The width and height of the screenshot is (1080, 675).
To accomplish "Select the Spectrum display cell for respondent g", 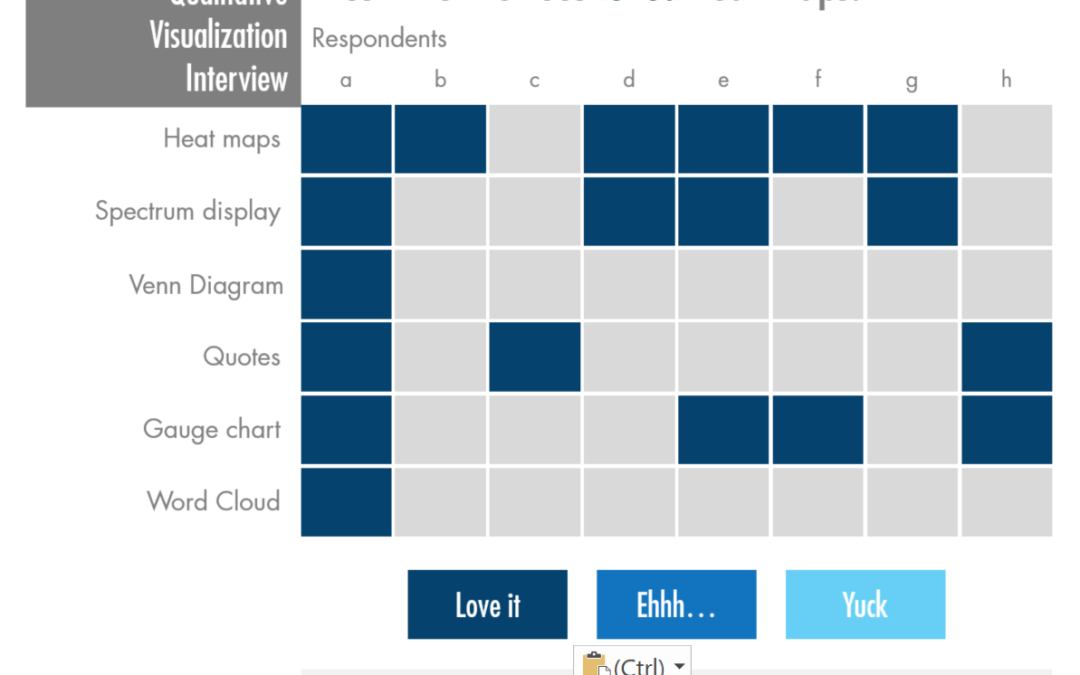I will click(x=912, y=211).
